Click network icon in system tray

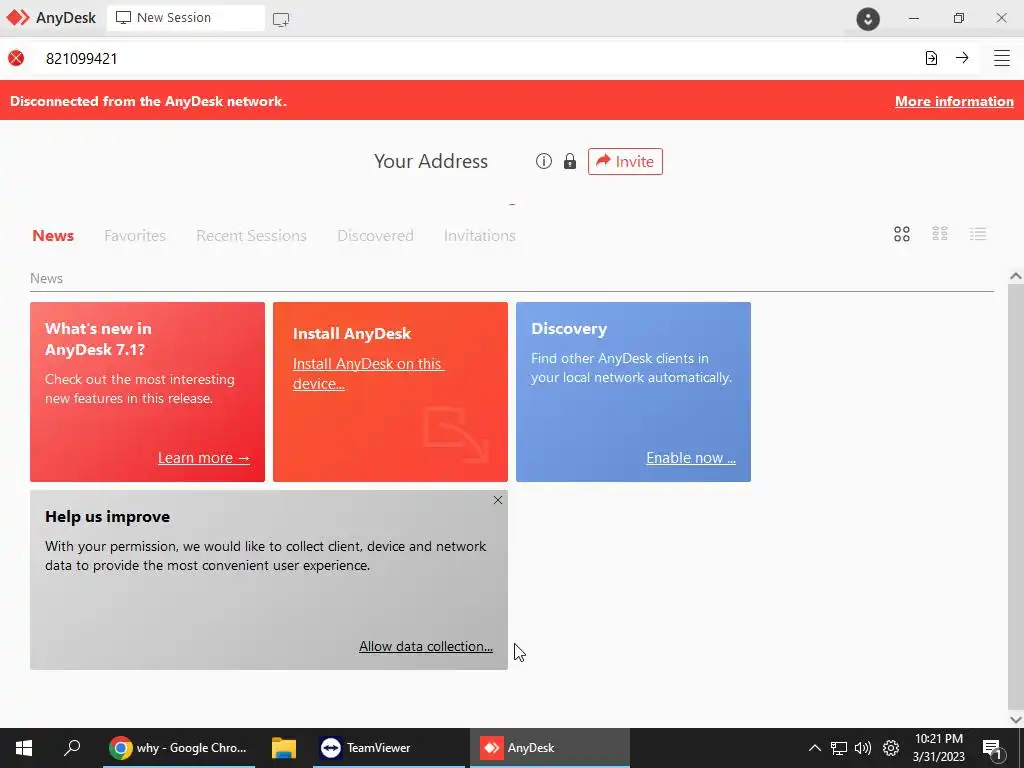[839, 748]
